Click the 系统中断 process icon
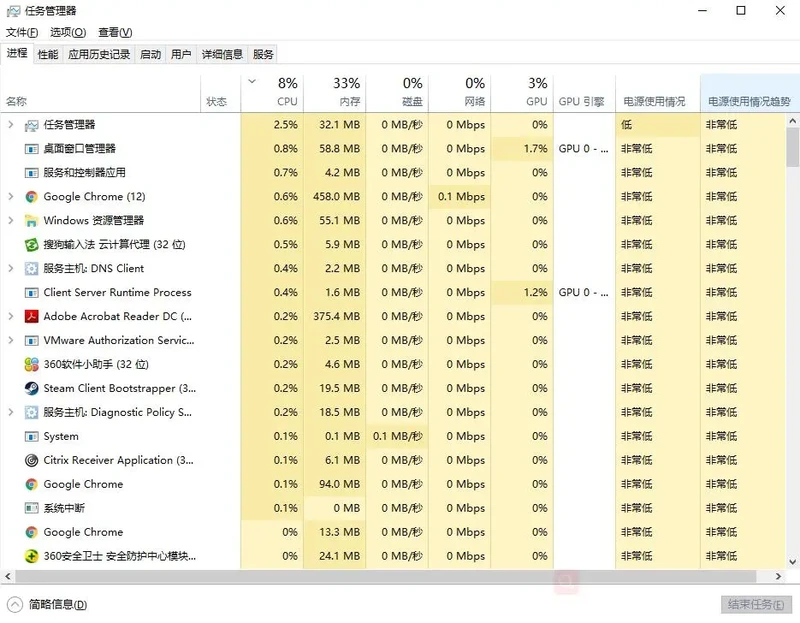Image resolution: width=800 pixels, height=623 pixels. [x=31, y=508]
